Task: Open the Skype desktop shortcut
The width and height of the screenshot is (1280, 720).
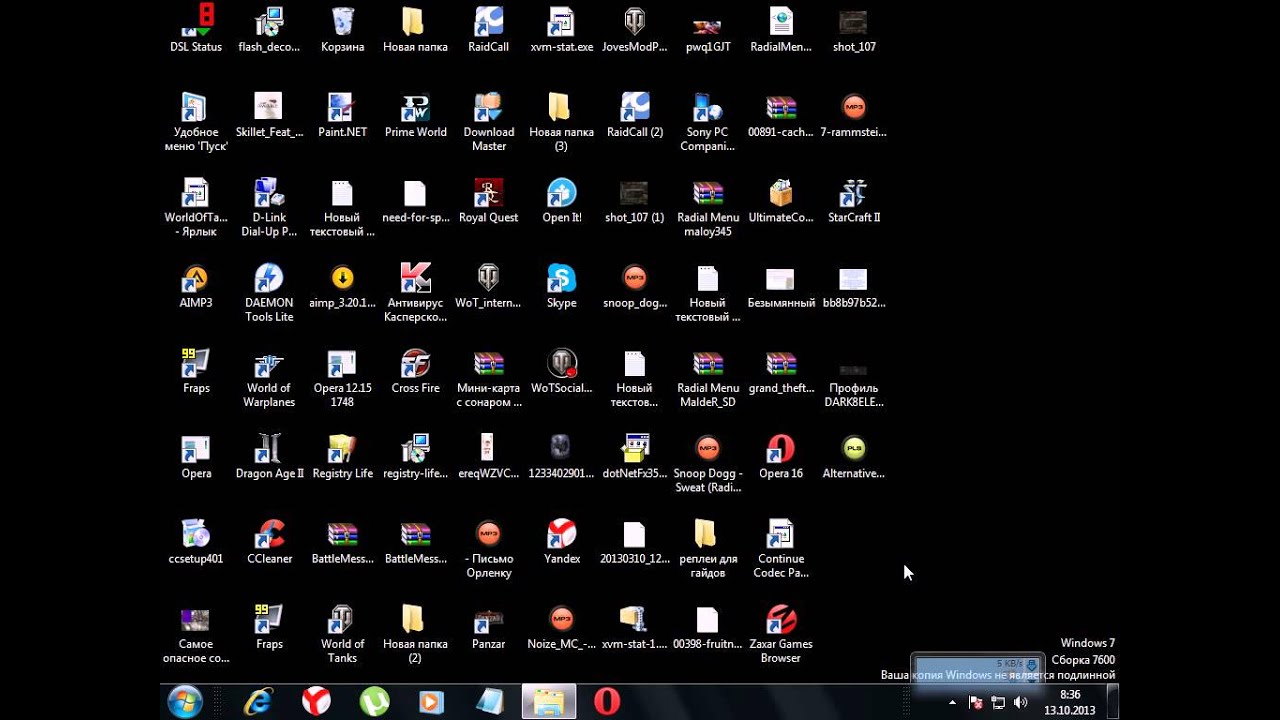Action: [561, 286]
